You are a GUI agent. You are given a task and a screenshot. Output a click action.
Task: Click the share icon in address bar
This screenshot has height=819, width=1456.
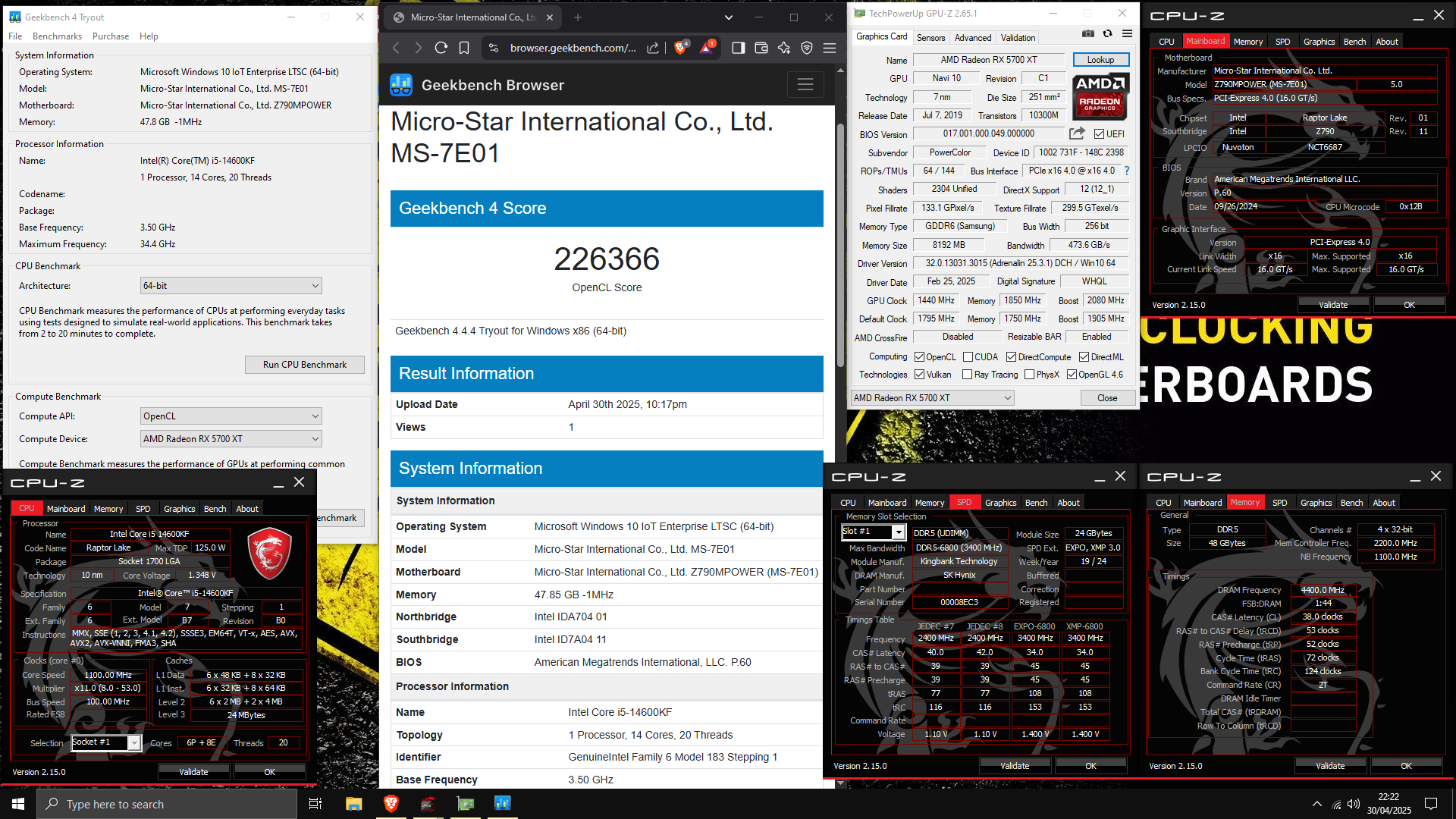pyautogui.click(x=653, y=48)
